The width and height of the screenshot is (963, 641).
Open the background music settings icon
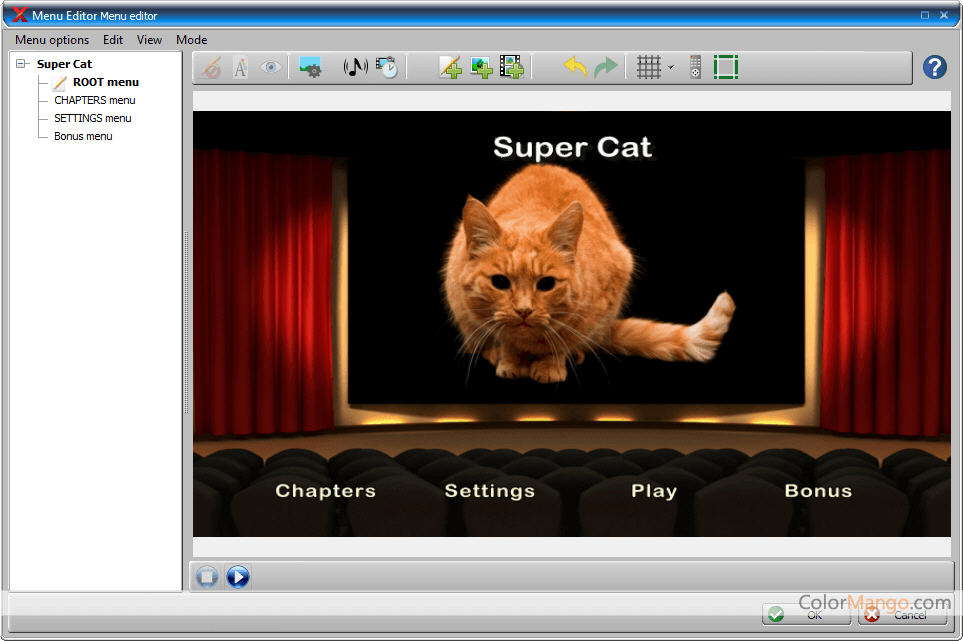coord(355,68)
